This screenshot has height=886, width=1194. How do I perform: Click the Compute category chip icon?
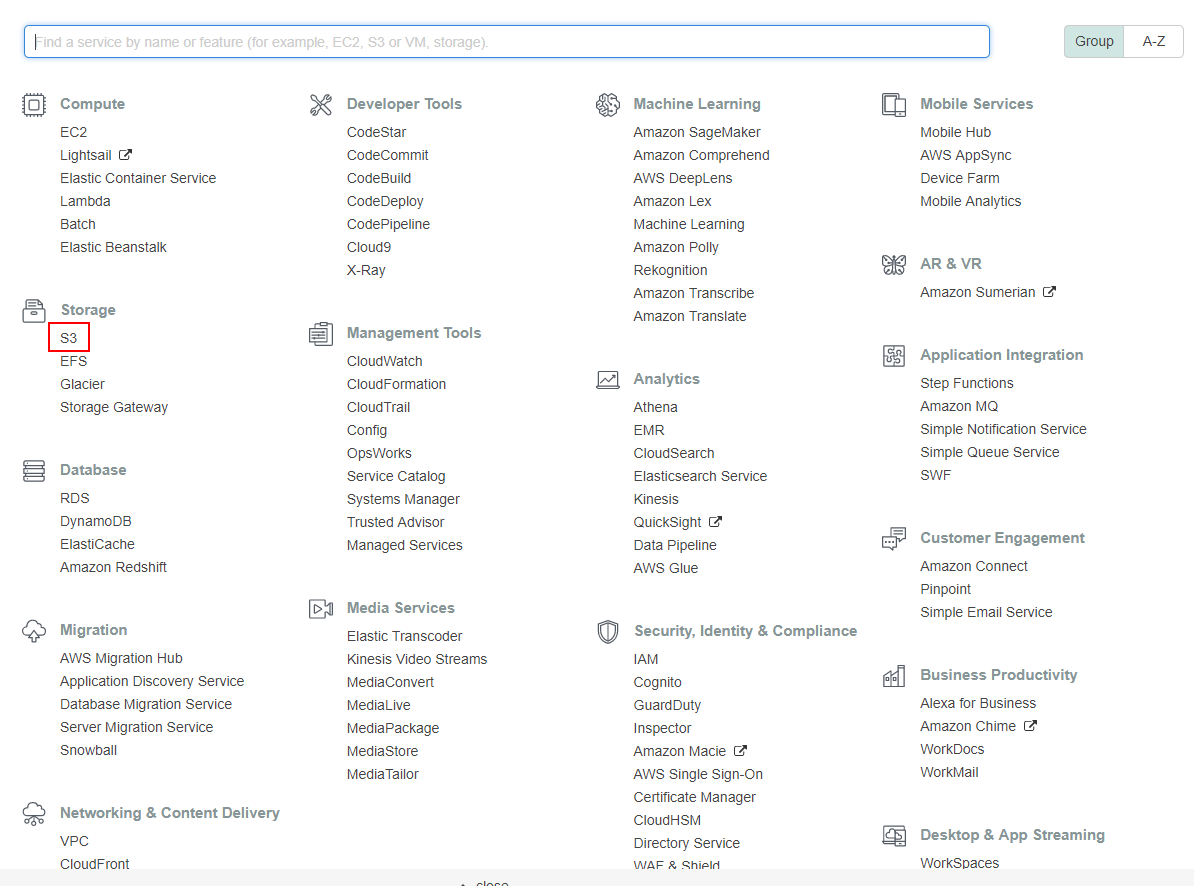pyautogui.click(x=34, y=104)
